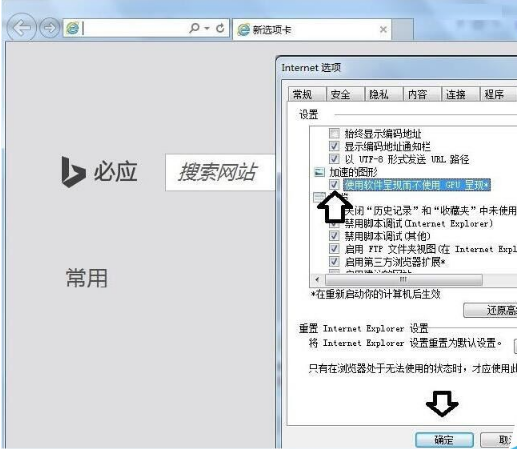Toggle 使用软件呈现而不使用 GPU 呈现 checkbox

334,184
